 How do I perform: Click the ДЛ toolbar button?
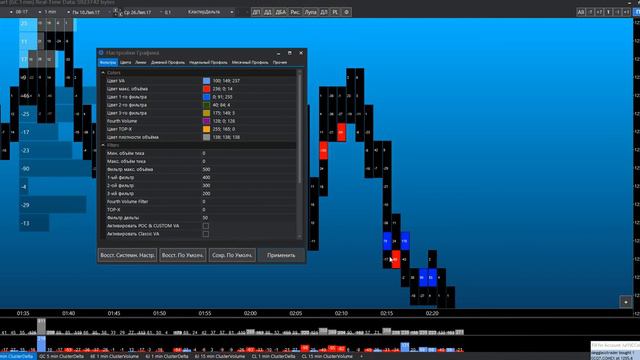pyautogui.click(x=324, y=12)
